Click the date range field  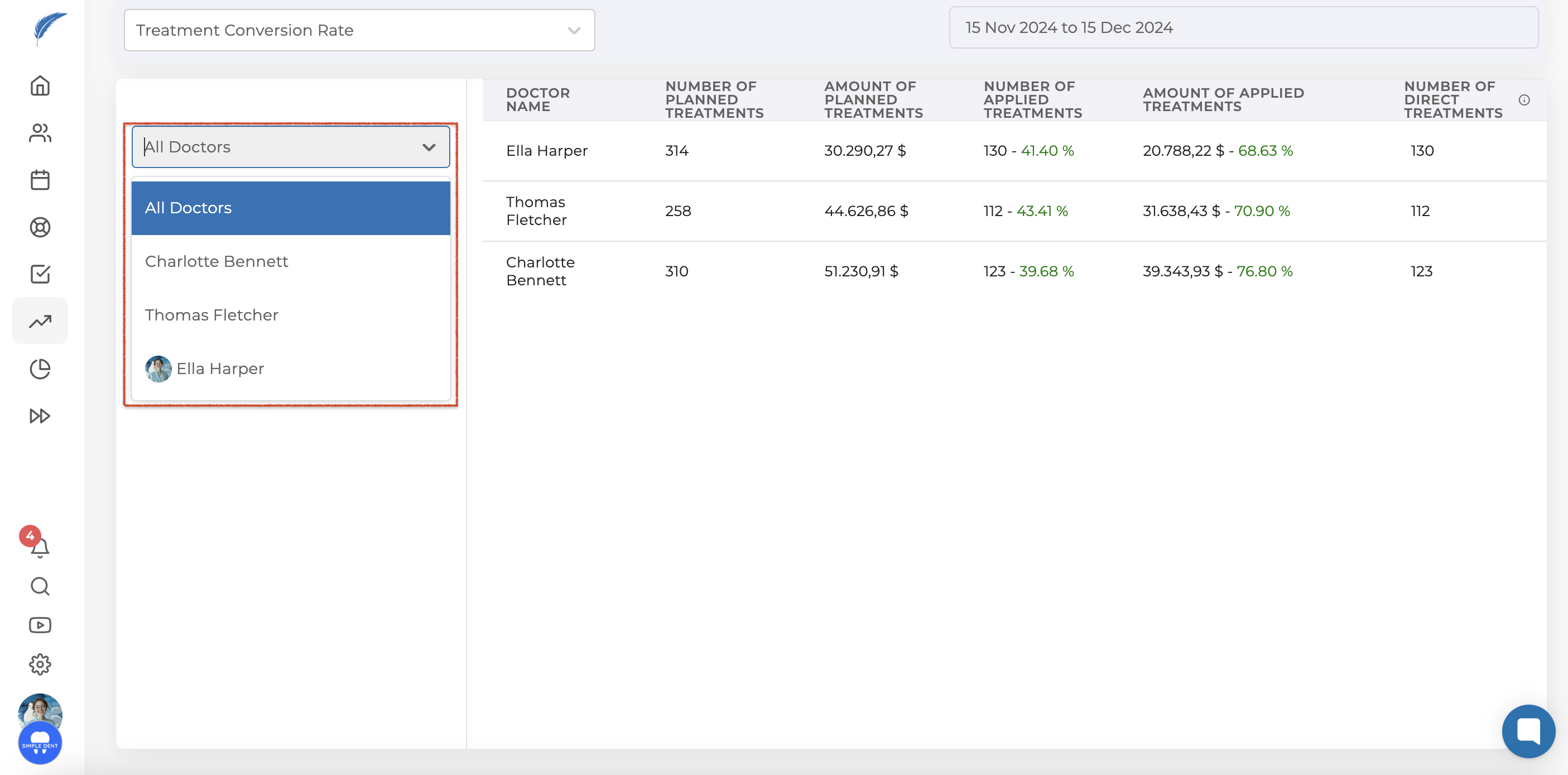1243,27
